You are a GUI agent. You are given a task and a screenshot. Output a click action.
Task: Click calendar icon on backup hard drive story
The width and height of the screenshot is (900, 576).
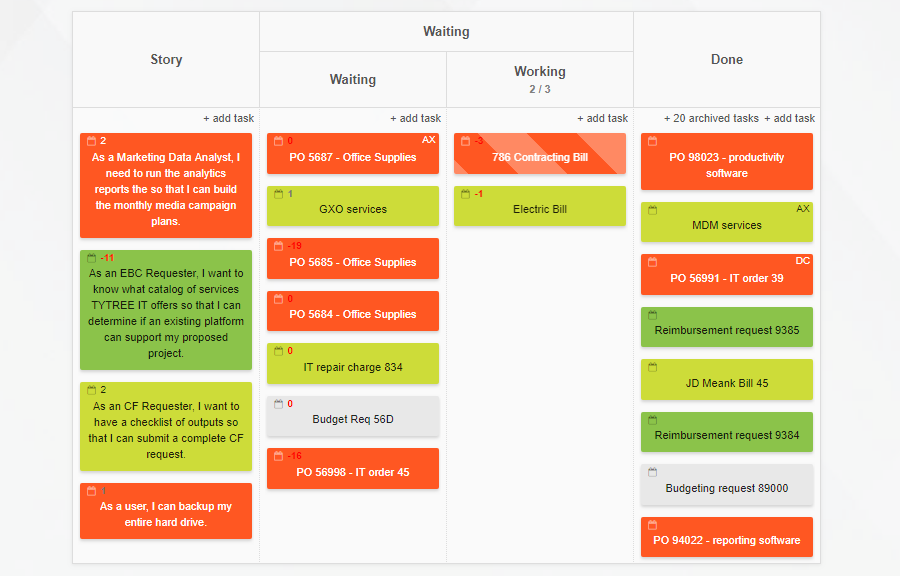[x=91, y=491]
